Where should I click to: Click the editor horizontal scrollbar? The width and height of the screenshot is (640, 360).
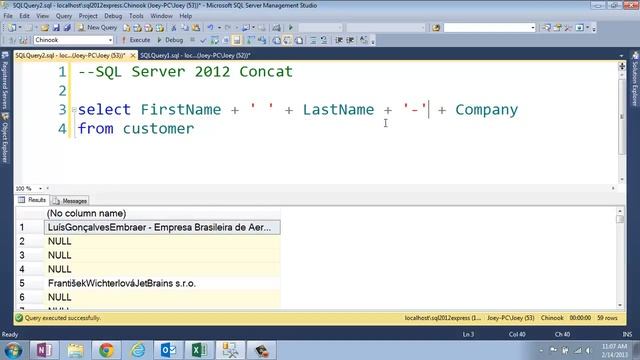point(331,189)
